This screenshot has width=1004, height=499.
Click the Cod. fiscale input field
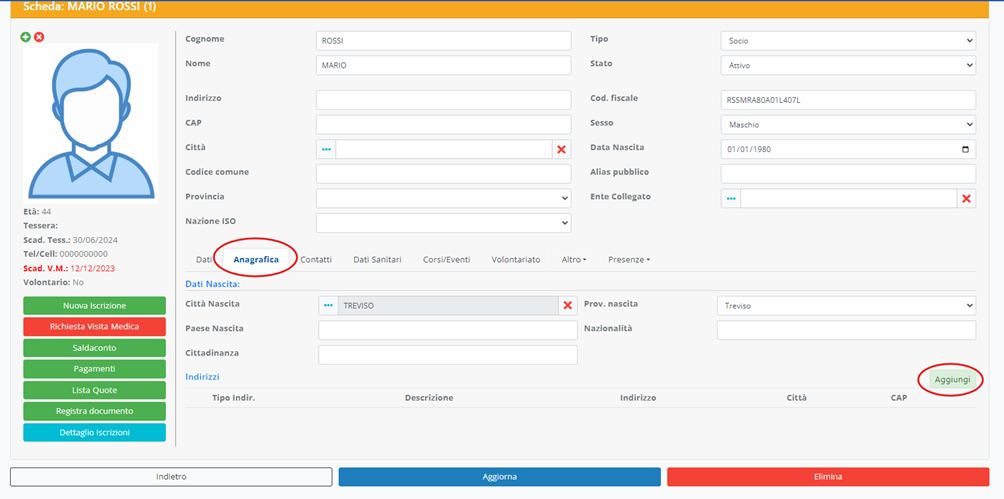[847, 100]
